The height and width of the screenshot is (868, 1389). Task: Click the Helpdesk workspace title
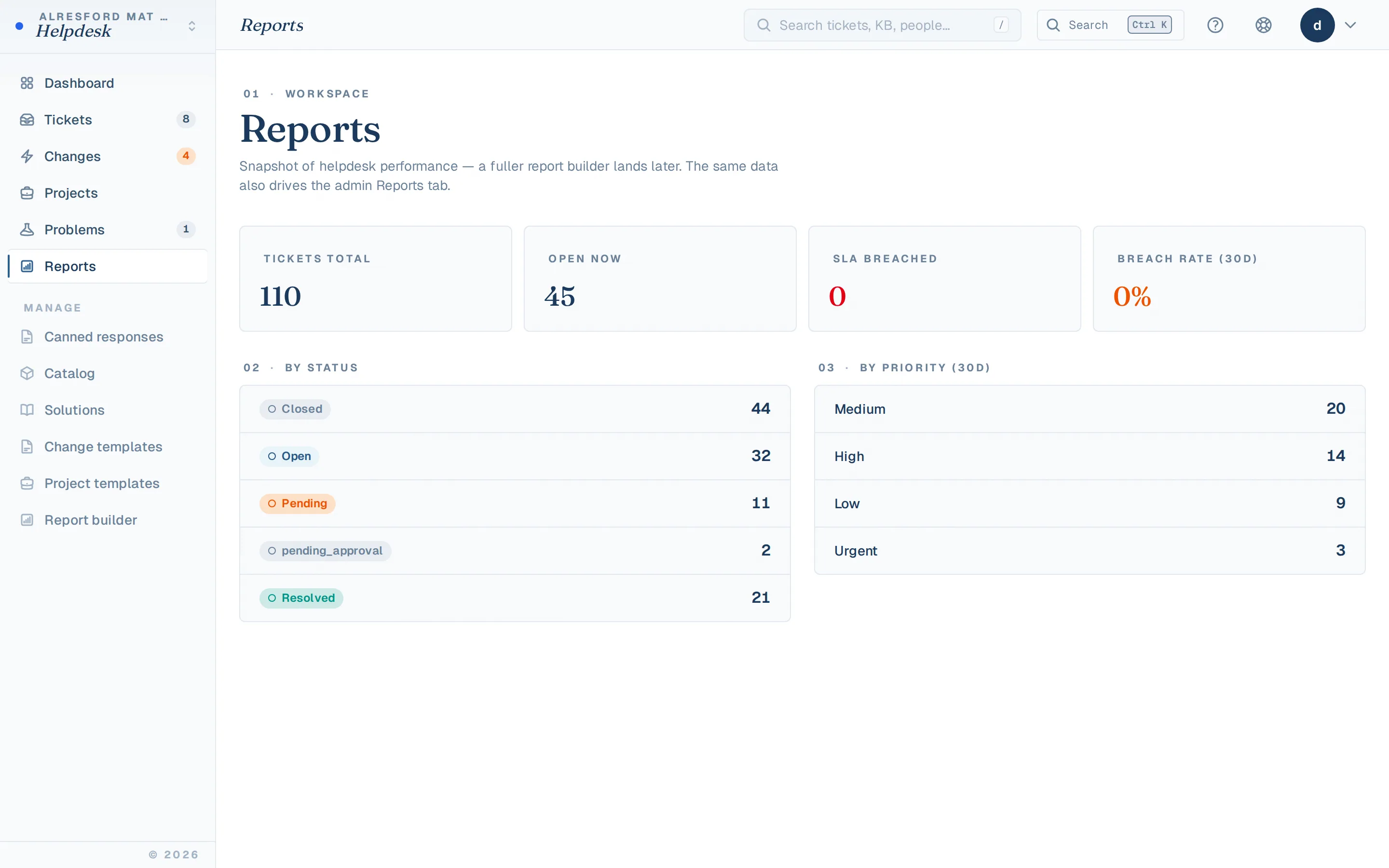[73, 31]
